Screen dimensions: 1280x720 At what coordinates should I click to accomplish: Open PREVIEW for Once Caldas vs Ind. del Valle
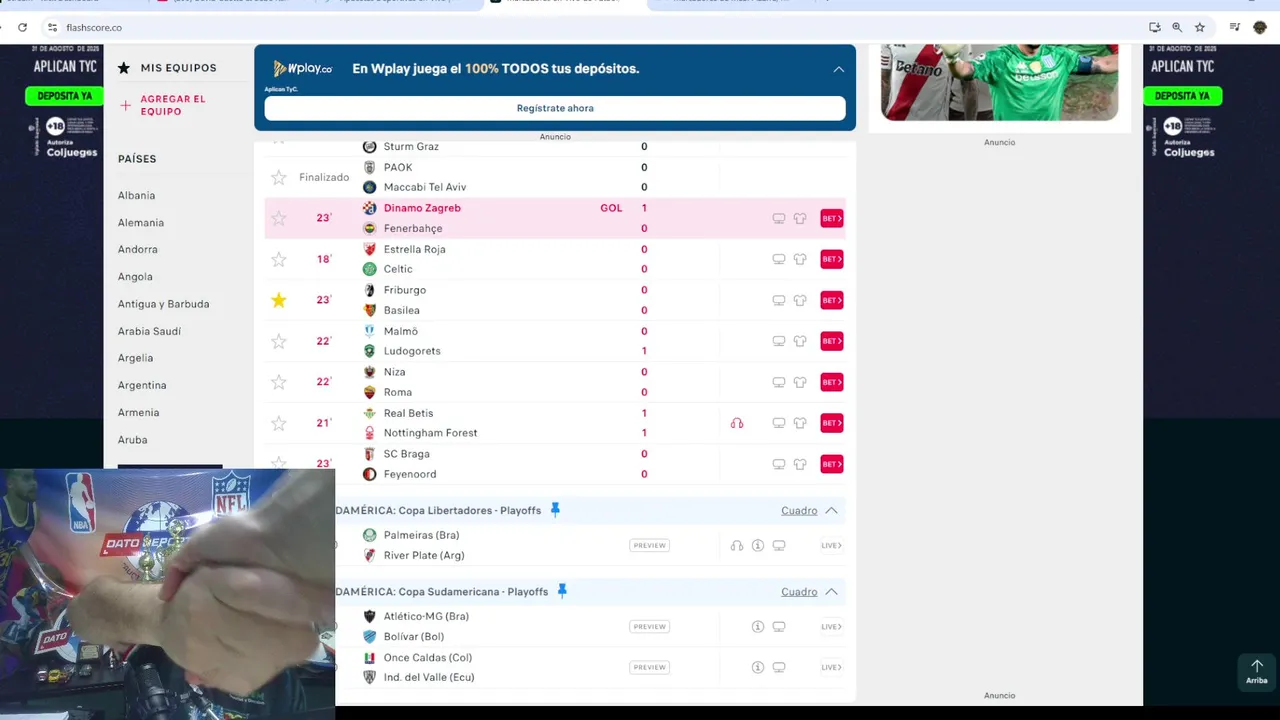[x=649, y=667]
